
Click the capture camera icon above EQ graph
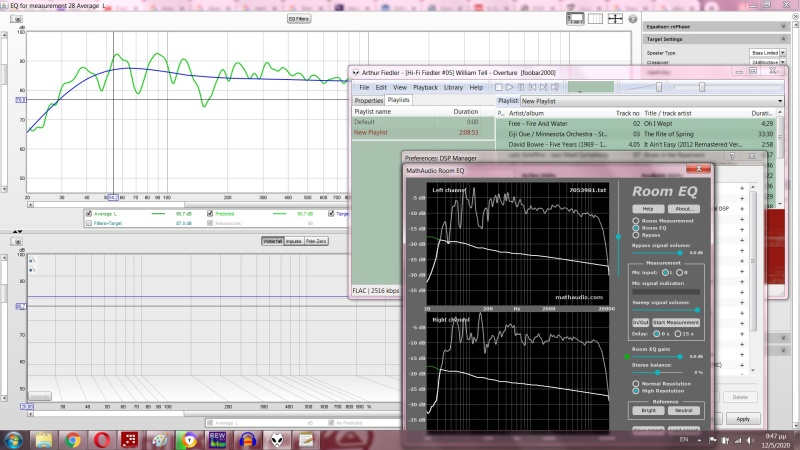[x=17, y=19]
